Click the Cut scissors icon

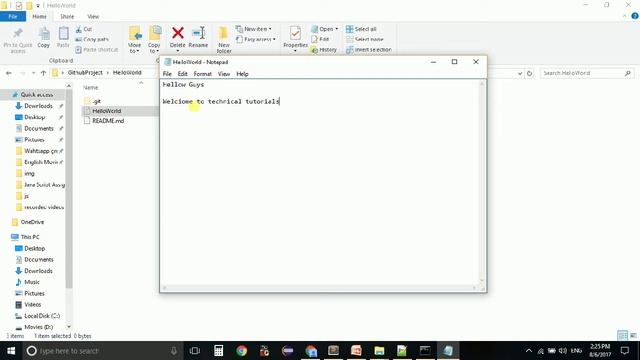click(79, 29)
